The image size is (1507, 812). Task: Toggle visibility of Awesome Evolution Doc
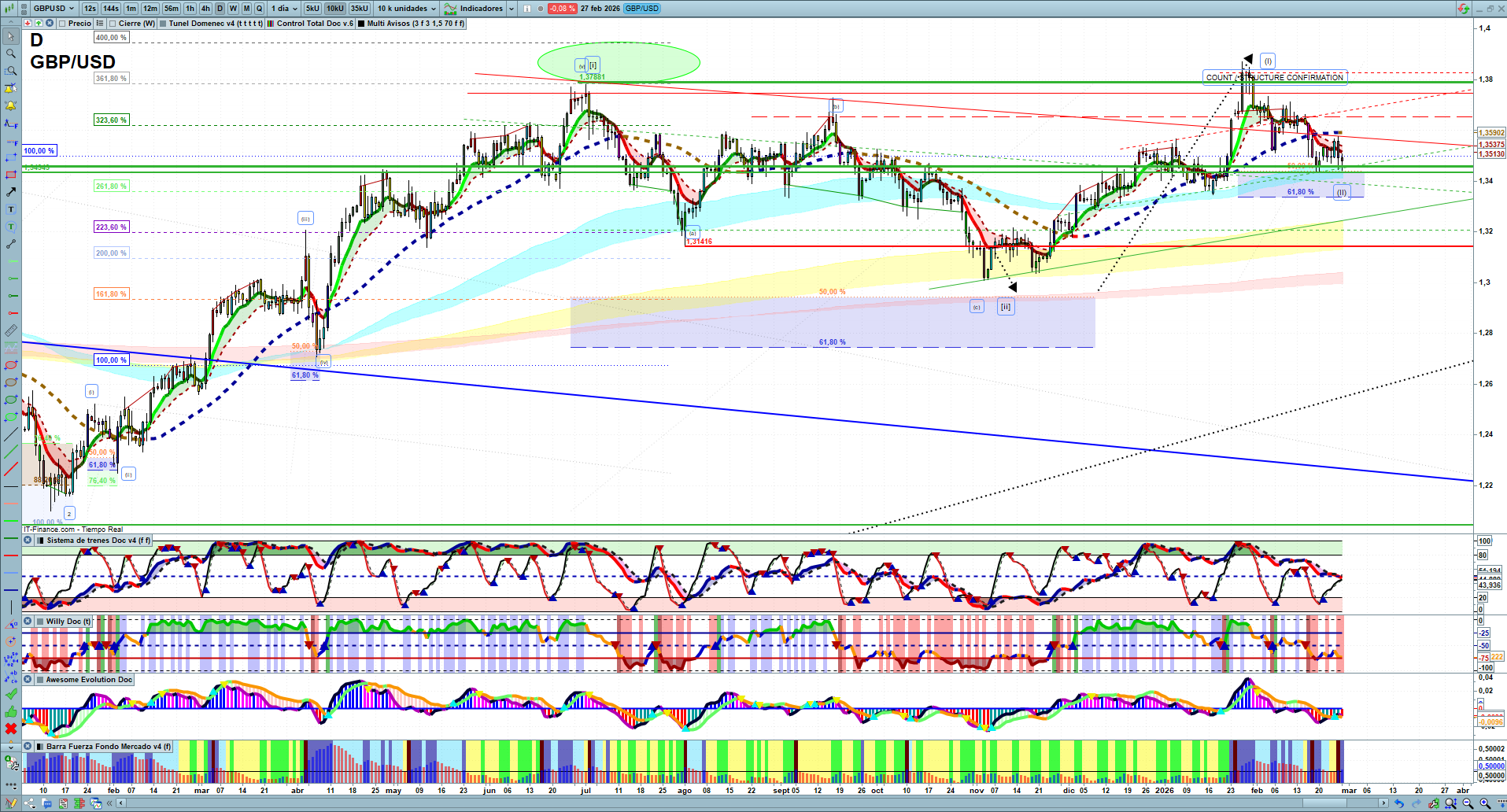[x=28, y=680]
